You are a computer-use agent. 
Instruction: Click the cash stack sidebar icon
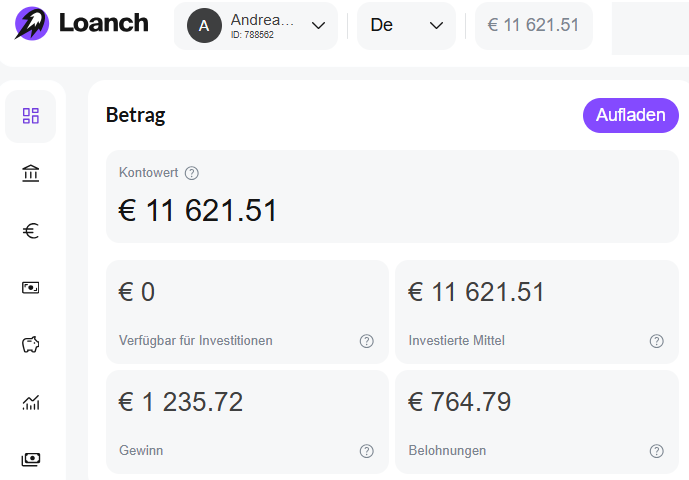tap(30, 459)
